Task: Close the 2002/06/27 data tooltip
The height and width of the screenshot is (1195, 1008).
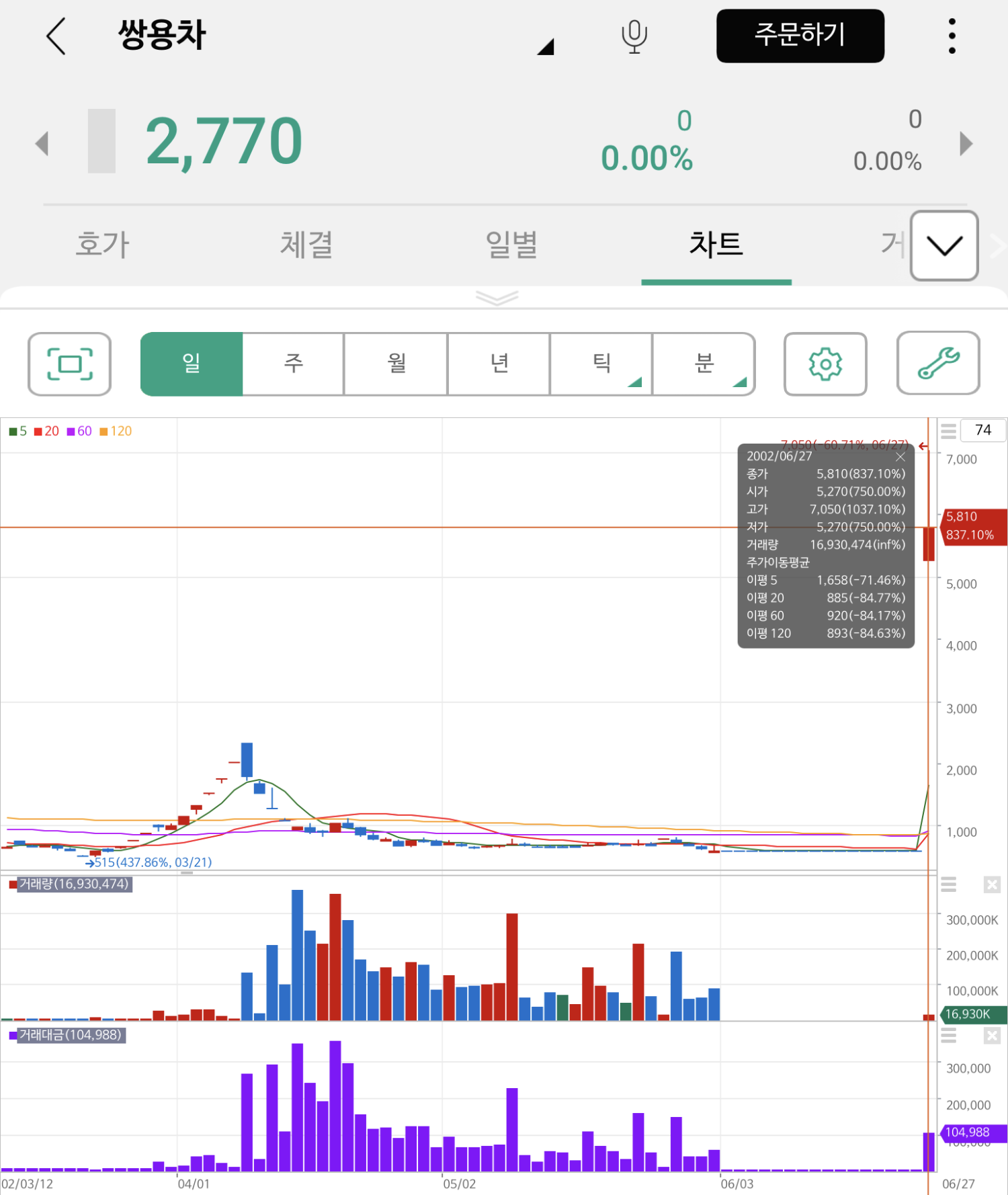Action: 900,456
